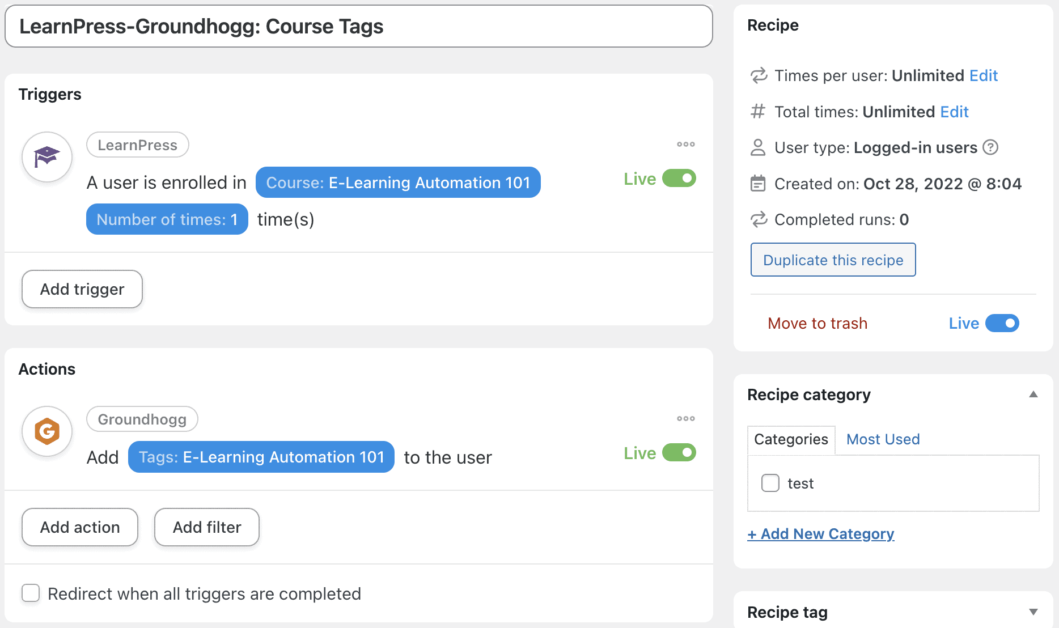Click the 'to the user' action text
Screen dimensions: 1059x628
click(448, 457)
